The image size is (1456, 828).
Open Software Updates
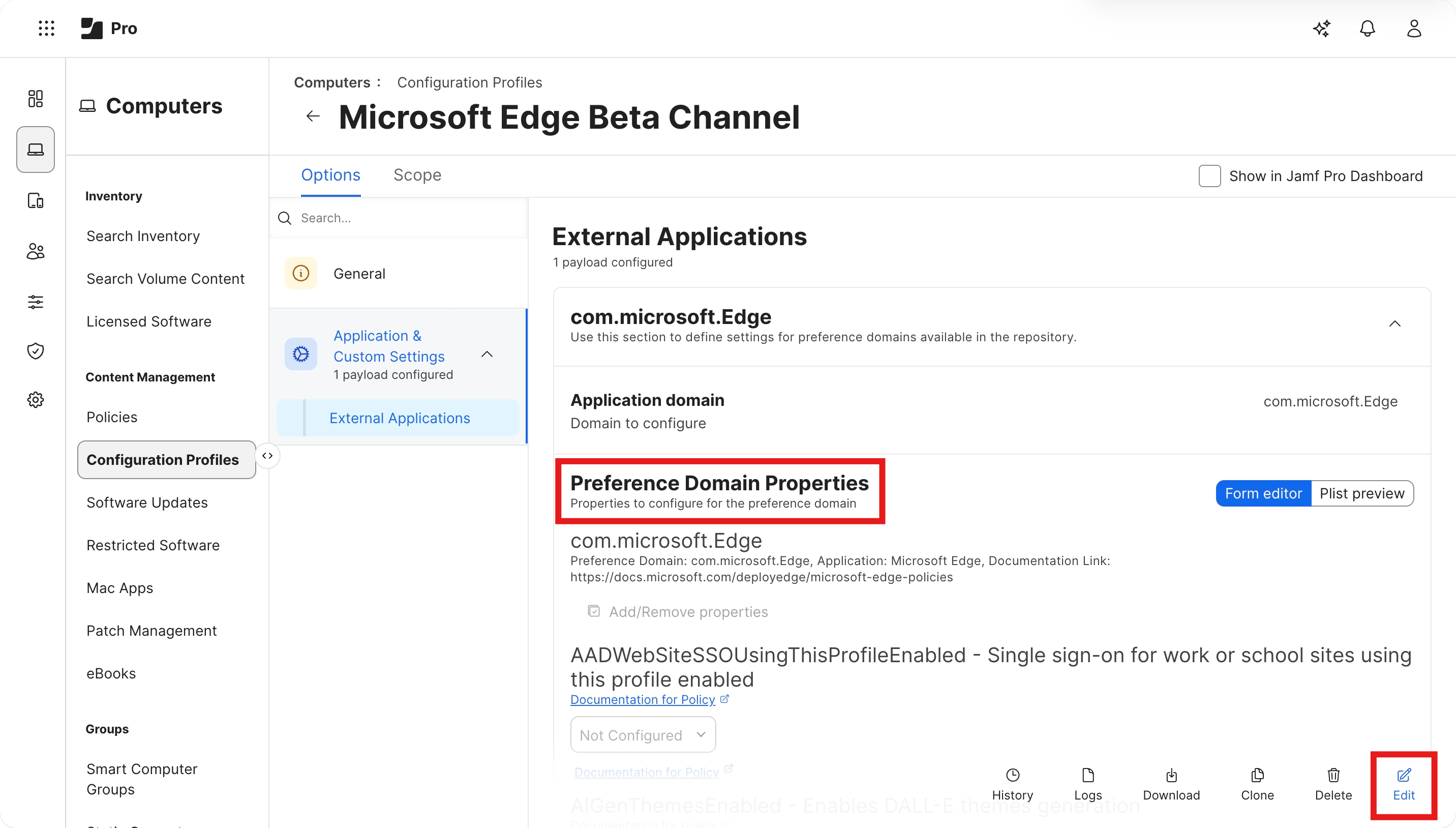point(147,502)
